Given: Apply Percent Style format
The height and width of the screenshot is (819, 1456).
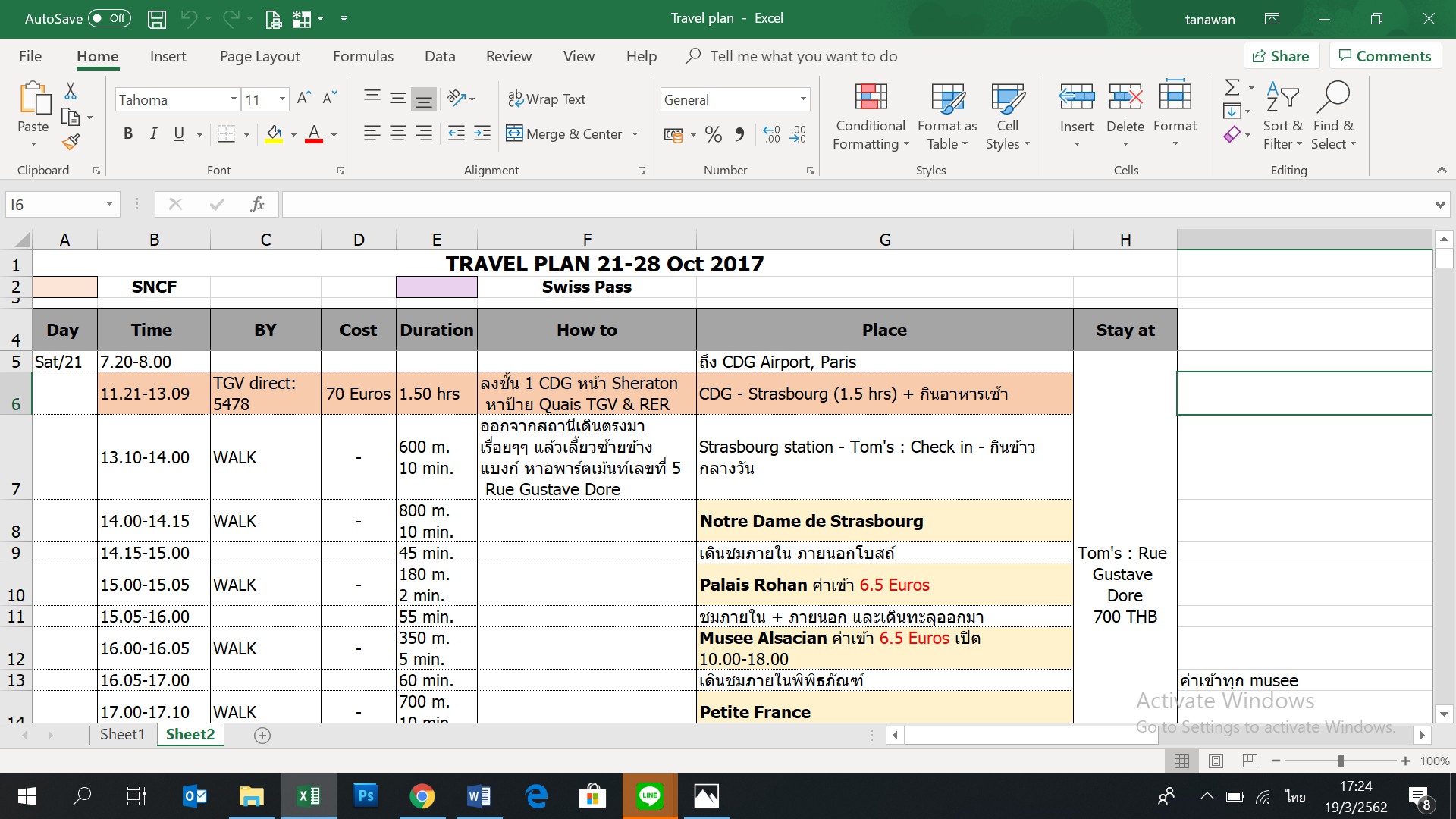Looking at the screenshot, I should tap(713, 135).
